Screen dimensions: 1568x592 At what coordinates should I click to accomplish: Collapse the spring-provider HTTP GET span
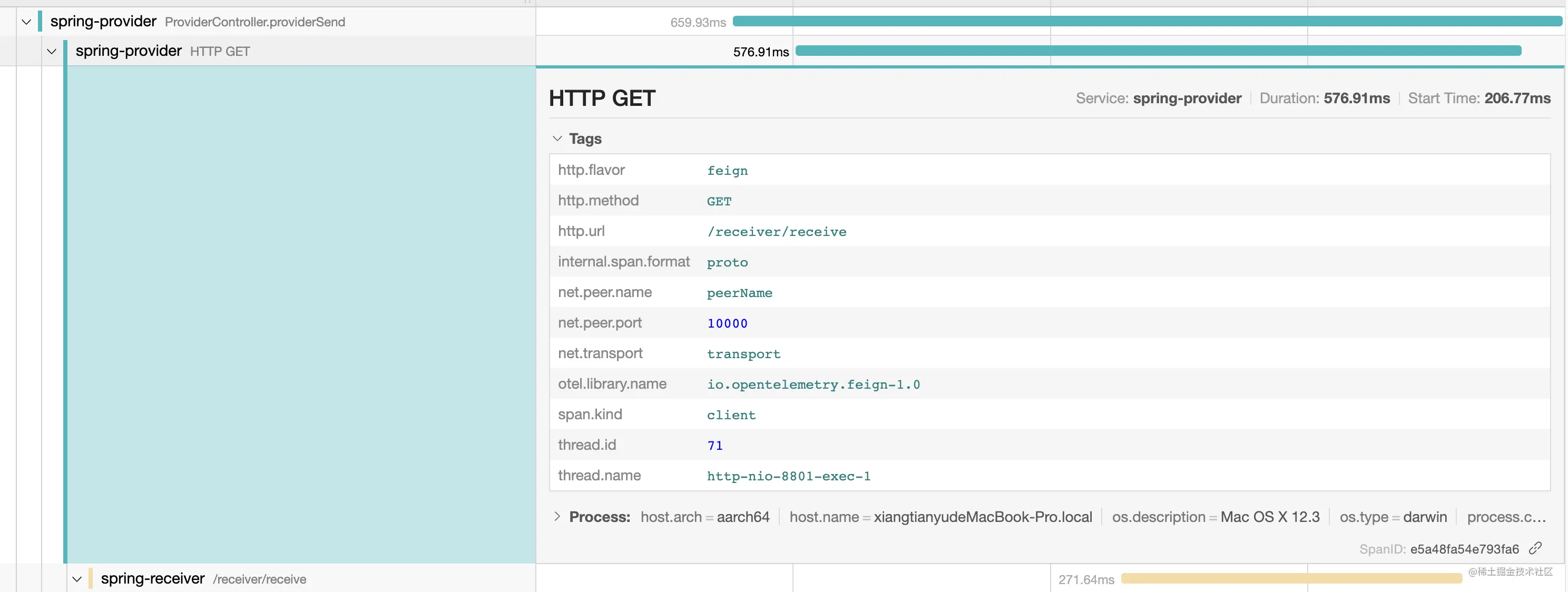click(52, 51)
